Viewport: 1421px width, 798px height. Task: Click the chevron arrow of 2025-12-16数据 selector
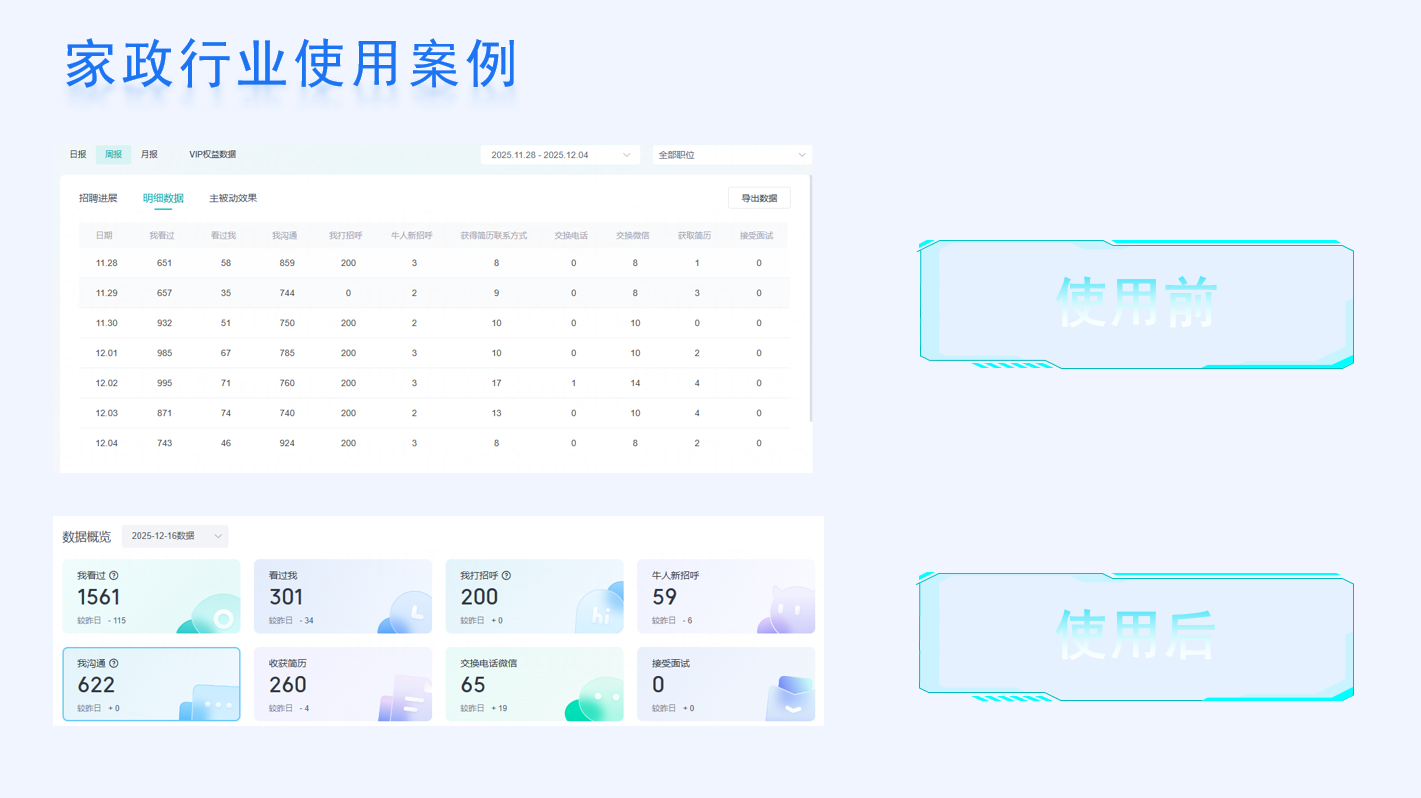(217, 536)
